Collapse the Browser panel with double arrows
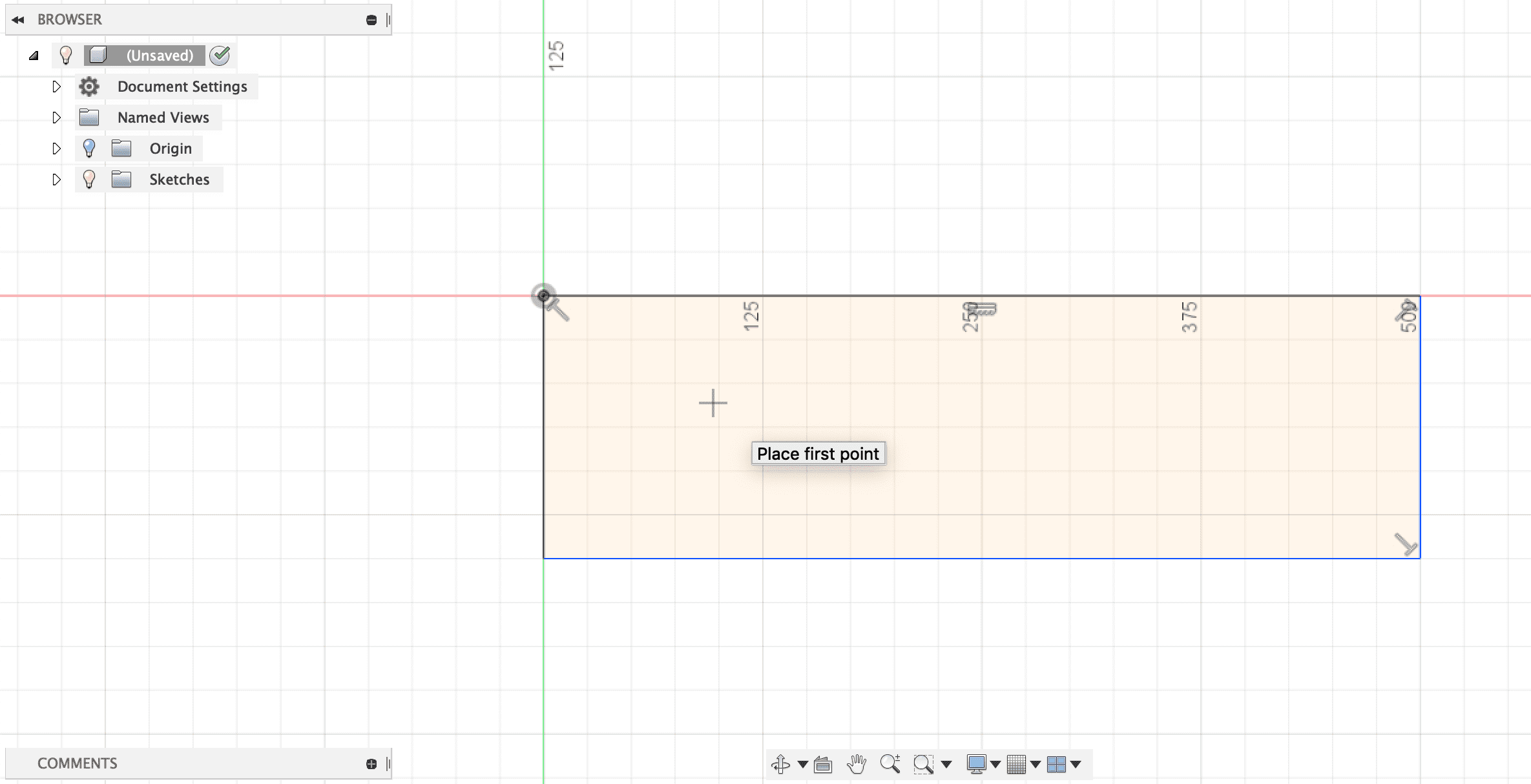This screenshot has height=784, width=1531. point(18,19)
